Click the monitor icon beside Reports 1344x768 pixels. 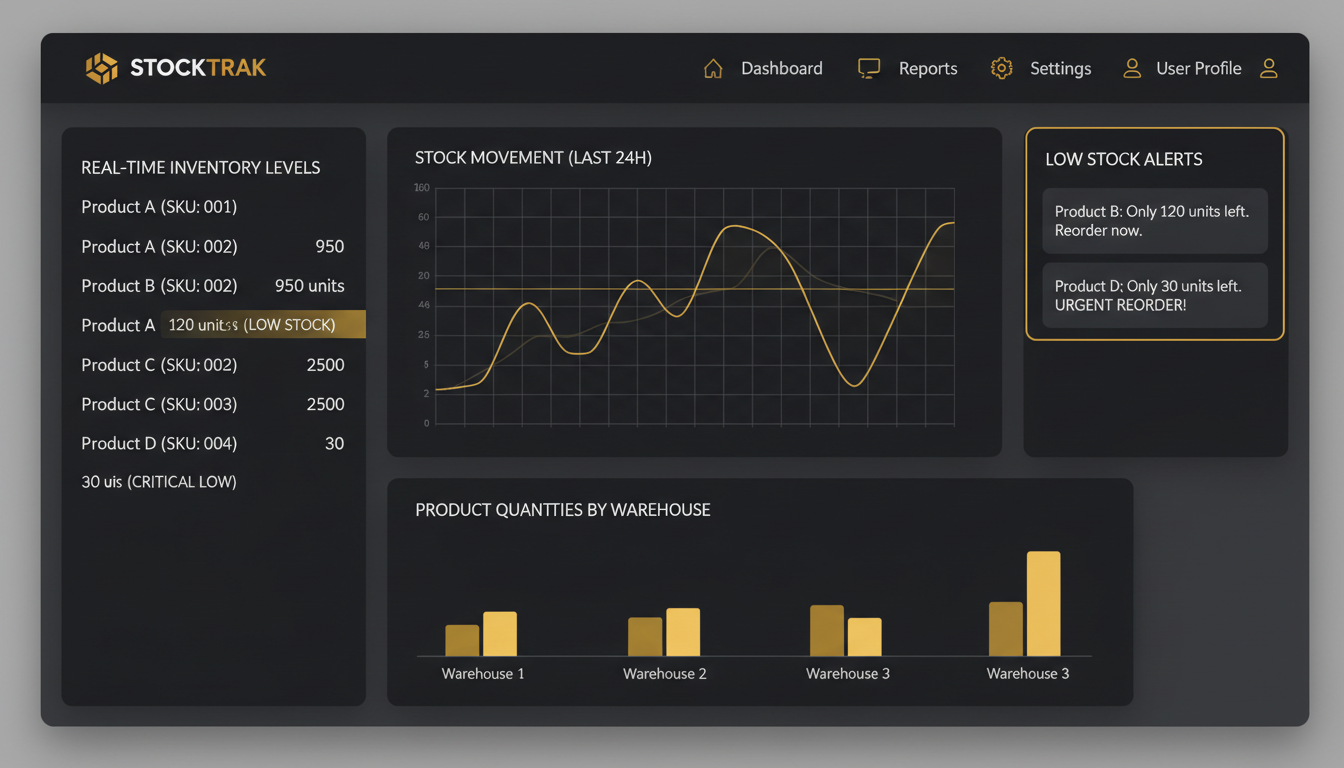(868, 67)
